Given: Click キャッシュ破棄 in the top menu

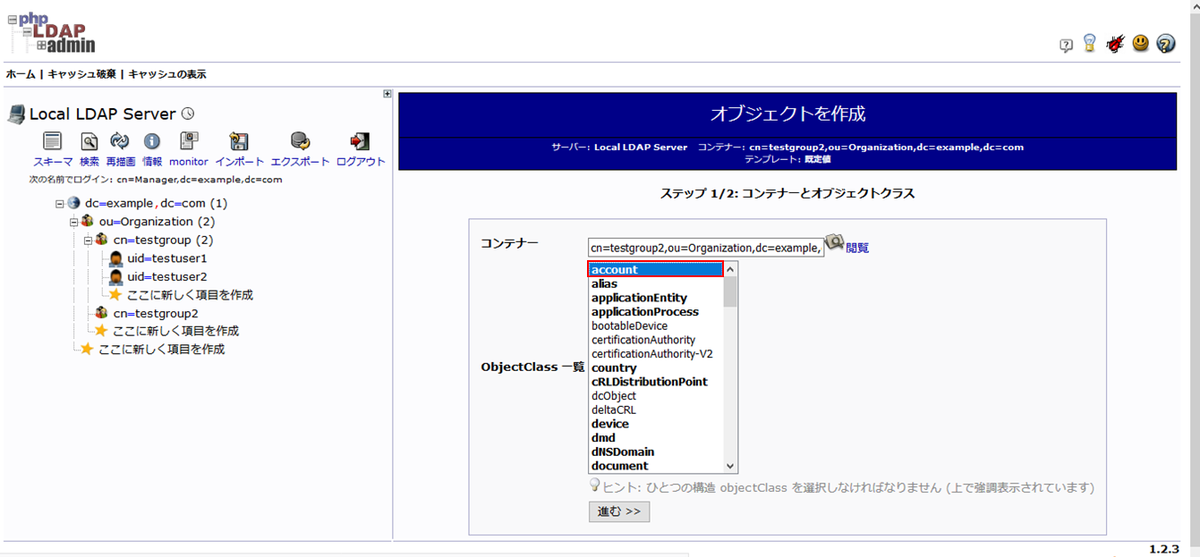Looking at the screenshot, I should pyautogui.click(x=83, y=74).
